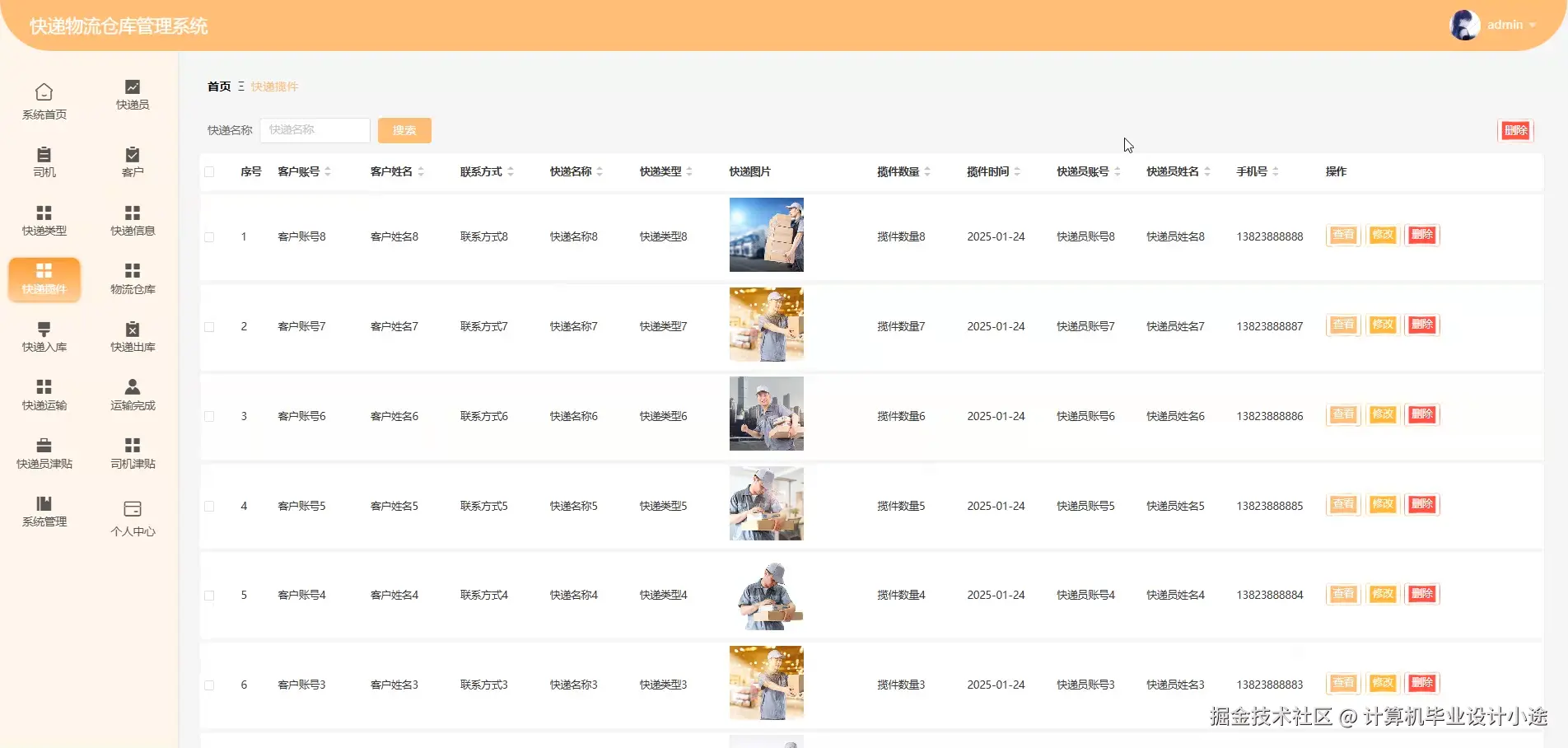The height and width of the screenshot is (748, 1568).
Task: Select the 快递员 sidebar icon
Action: [132, 95]
